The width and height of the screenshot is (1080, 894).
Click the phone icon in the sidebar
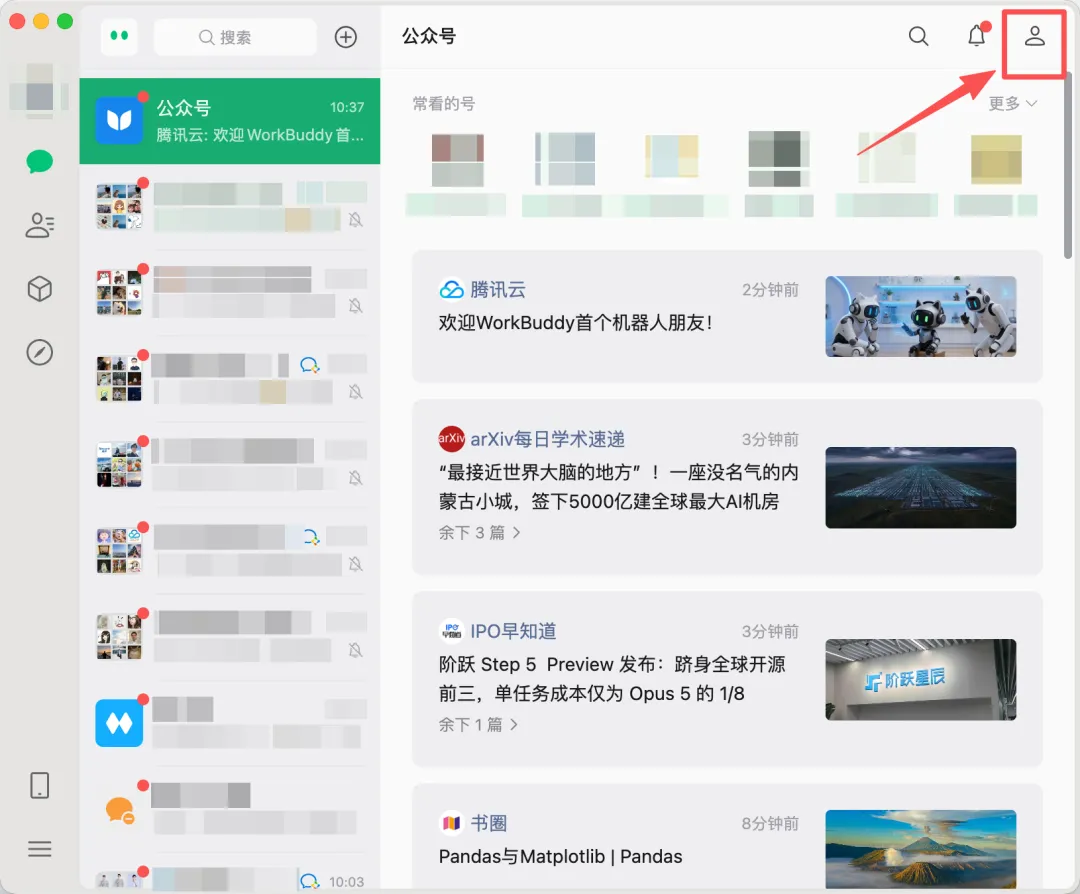(x=39, y=785)
